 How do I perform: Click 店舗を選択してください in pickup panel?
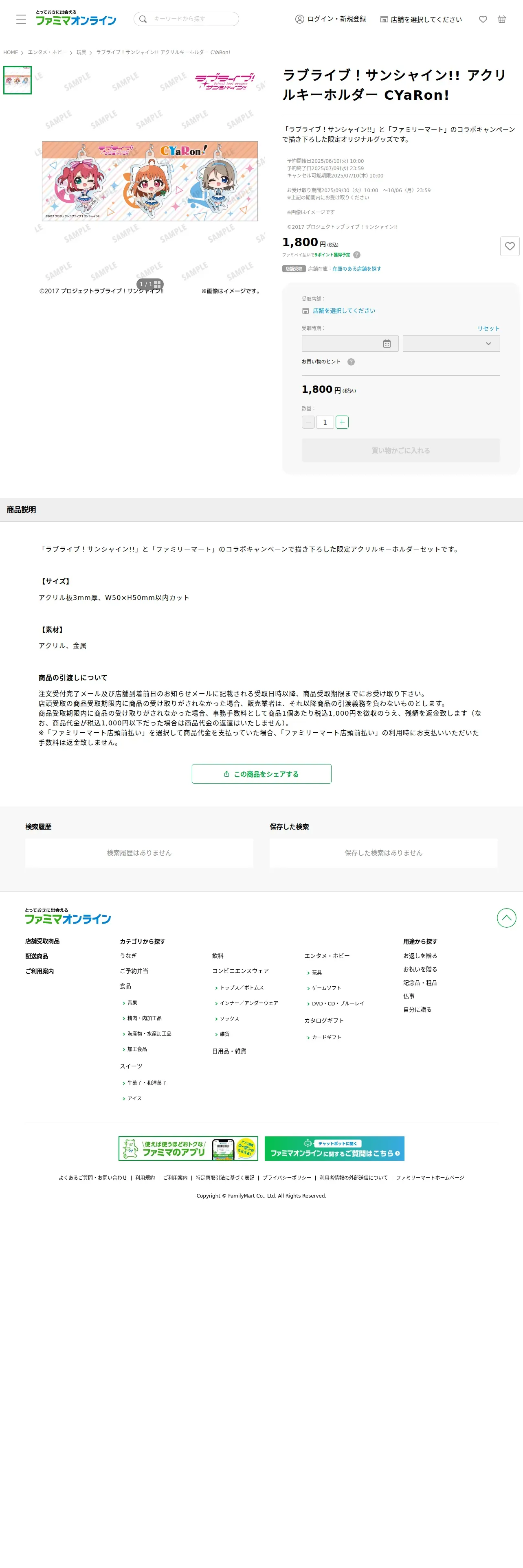click(343, 311)
